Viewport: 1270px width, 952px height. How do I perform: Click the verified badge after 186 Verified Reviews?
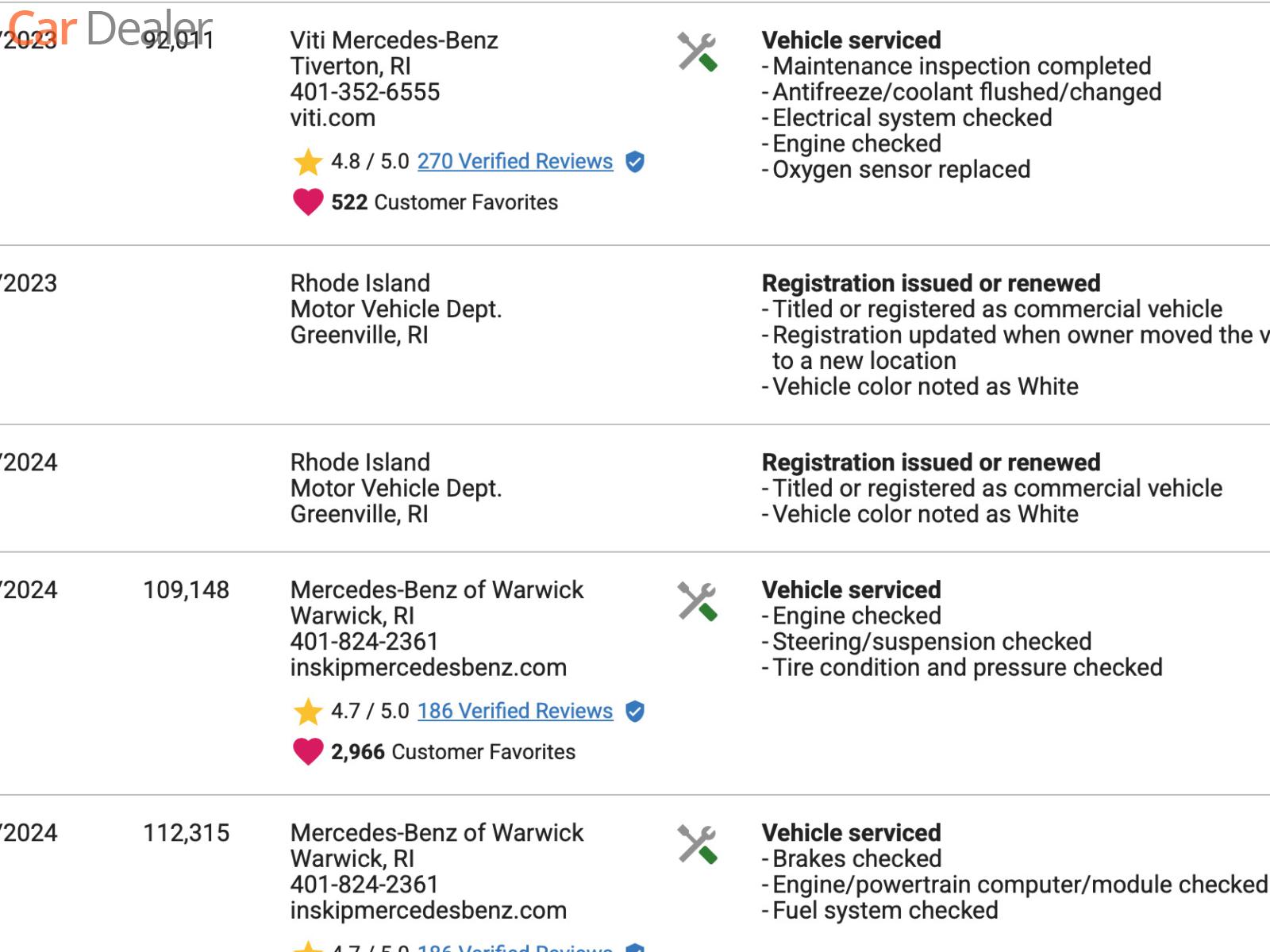click(635, 712)
